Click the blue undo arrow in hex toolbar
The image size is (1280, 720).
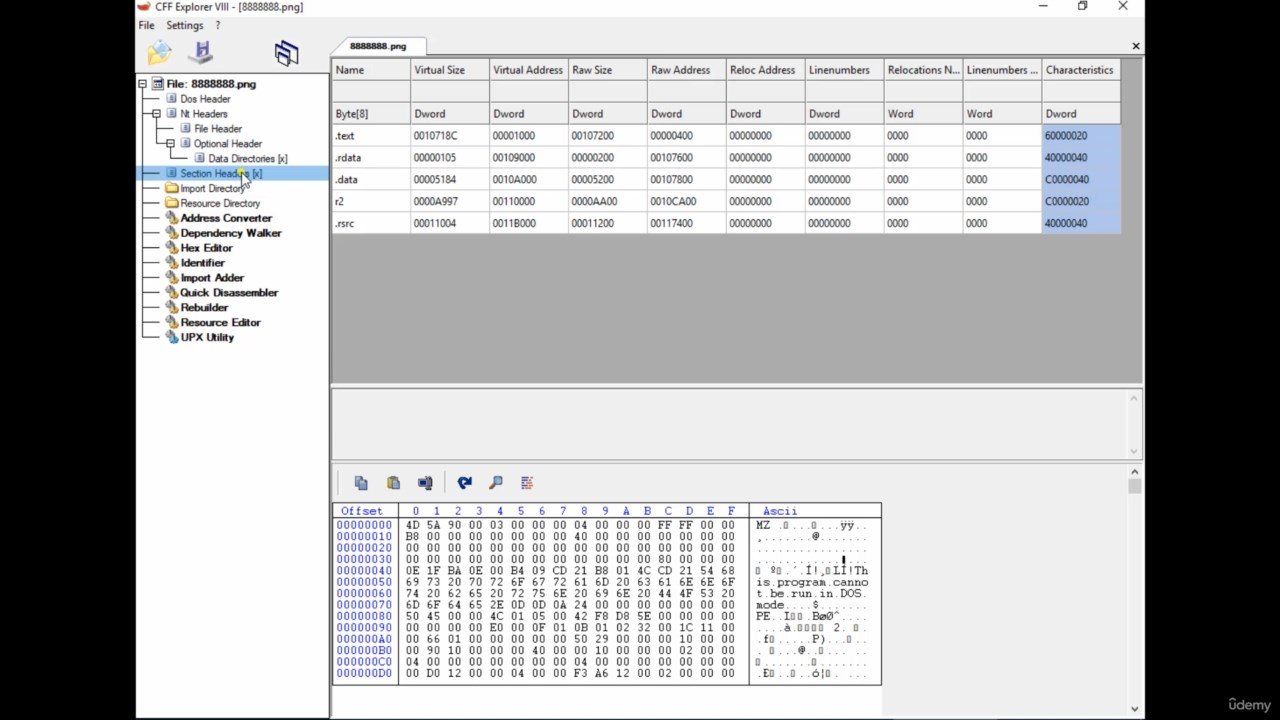pyautogui.click(x=464, y=483)
